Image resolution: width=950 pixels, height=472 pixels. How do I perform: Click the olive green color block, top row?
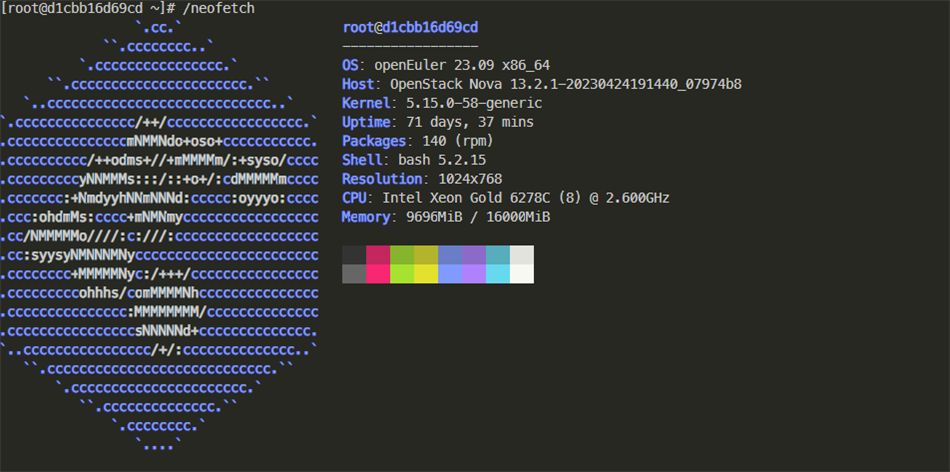(x=402, y=254)
